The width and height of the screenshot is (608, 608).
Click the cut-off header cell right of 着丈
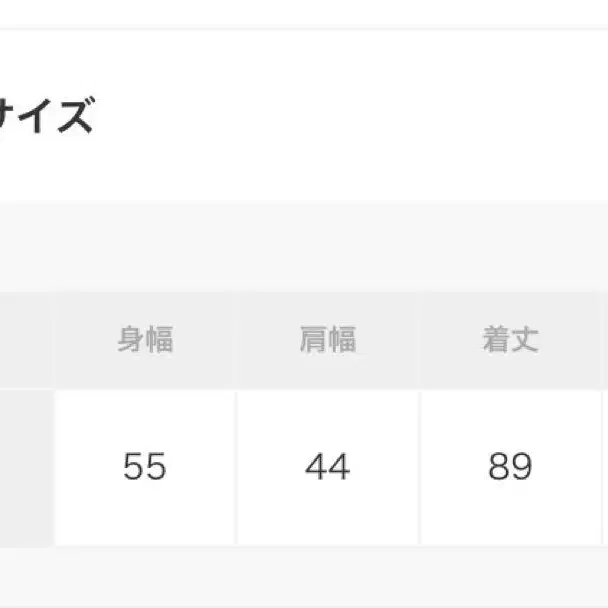point(604,340)
